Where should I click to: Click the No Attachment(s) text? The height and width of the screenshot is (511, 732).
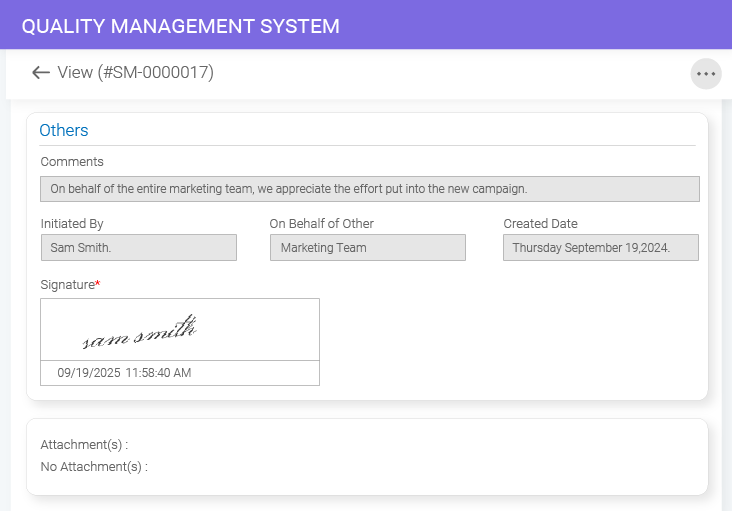pos(94,467)
